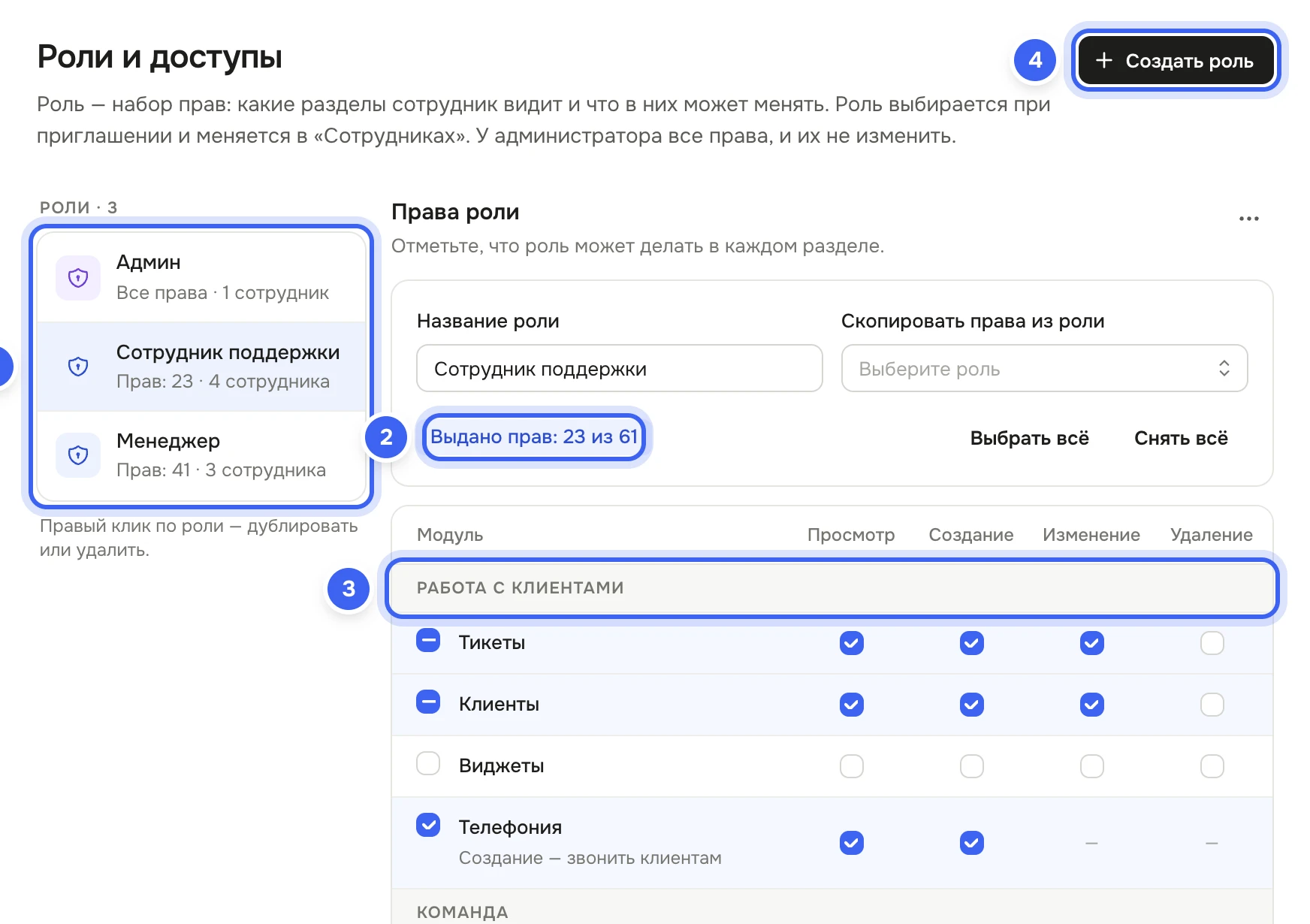Click the shield icon next to Менеджер

click(x=78, y=455)
